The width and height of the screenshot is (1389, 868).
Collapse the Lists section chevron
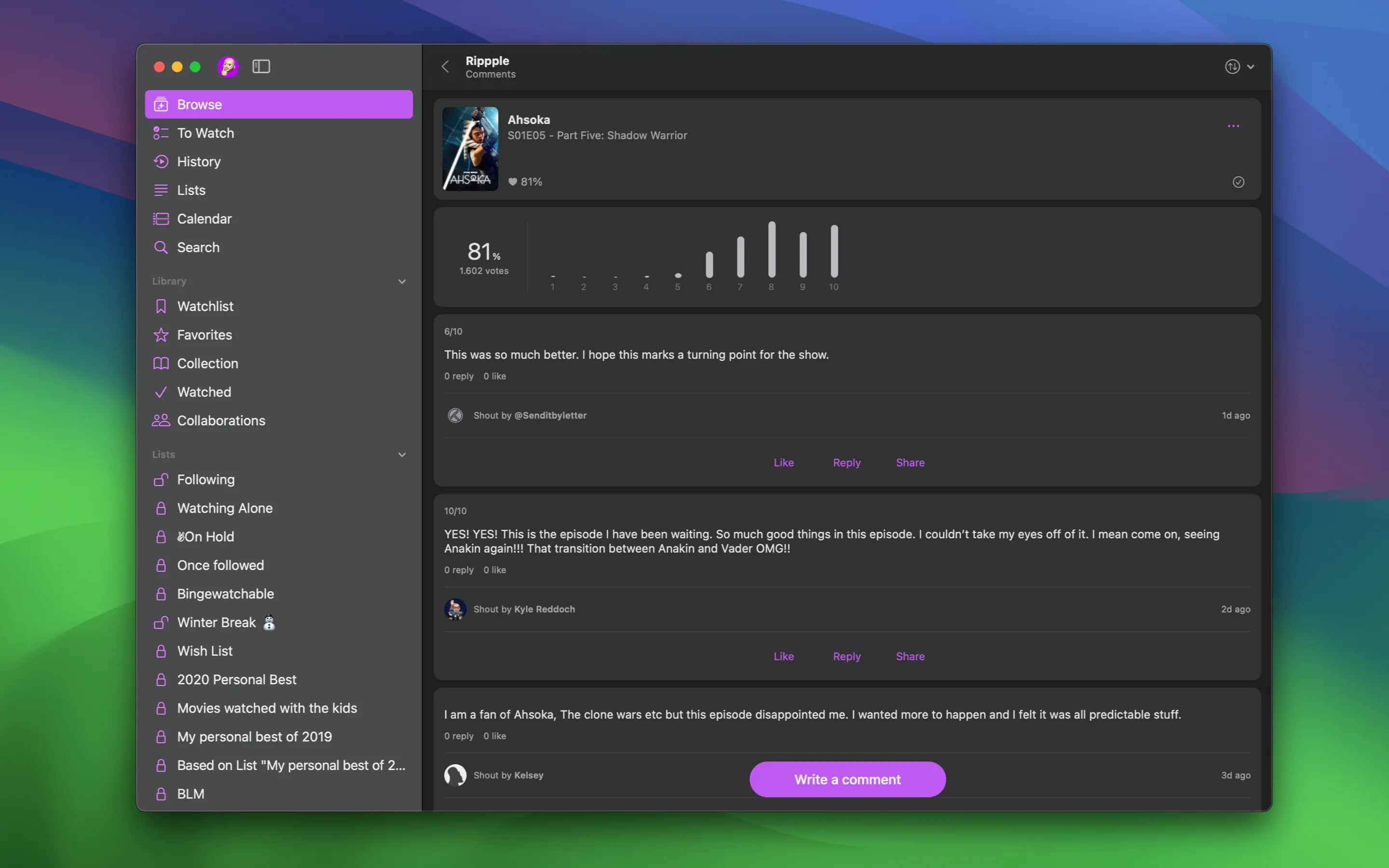click(x=402, y=455)
